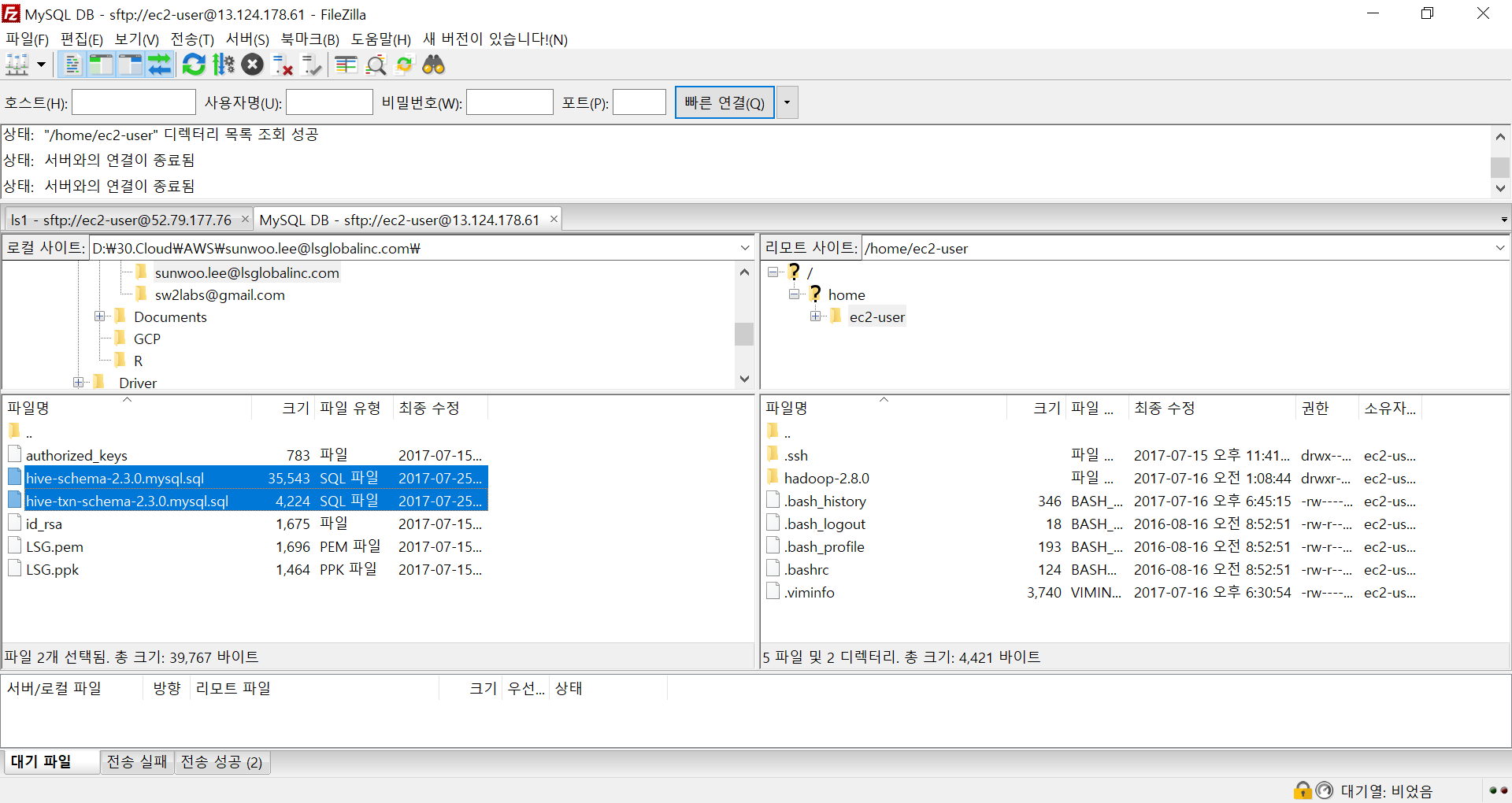Select the GCP folder in local tree
The image size is (1512, 803).
coord(147,339)
